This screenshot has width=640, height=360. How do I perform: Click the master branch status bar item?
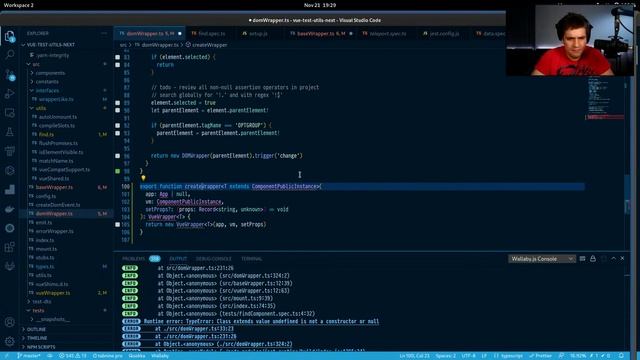click(29, 356)
